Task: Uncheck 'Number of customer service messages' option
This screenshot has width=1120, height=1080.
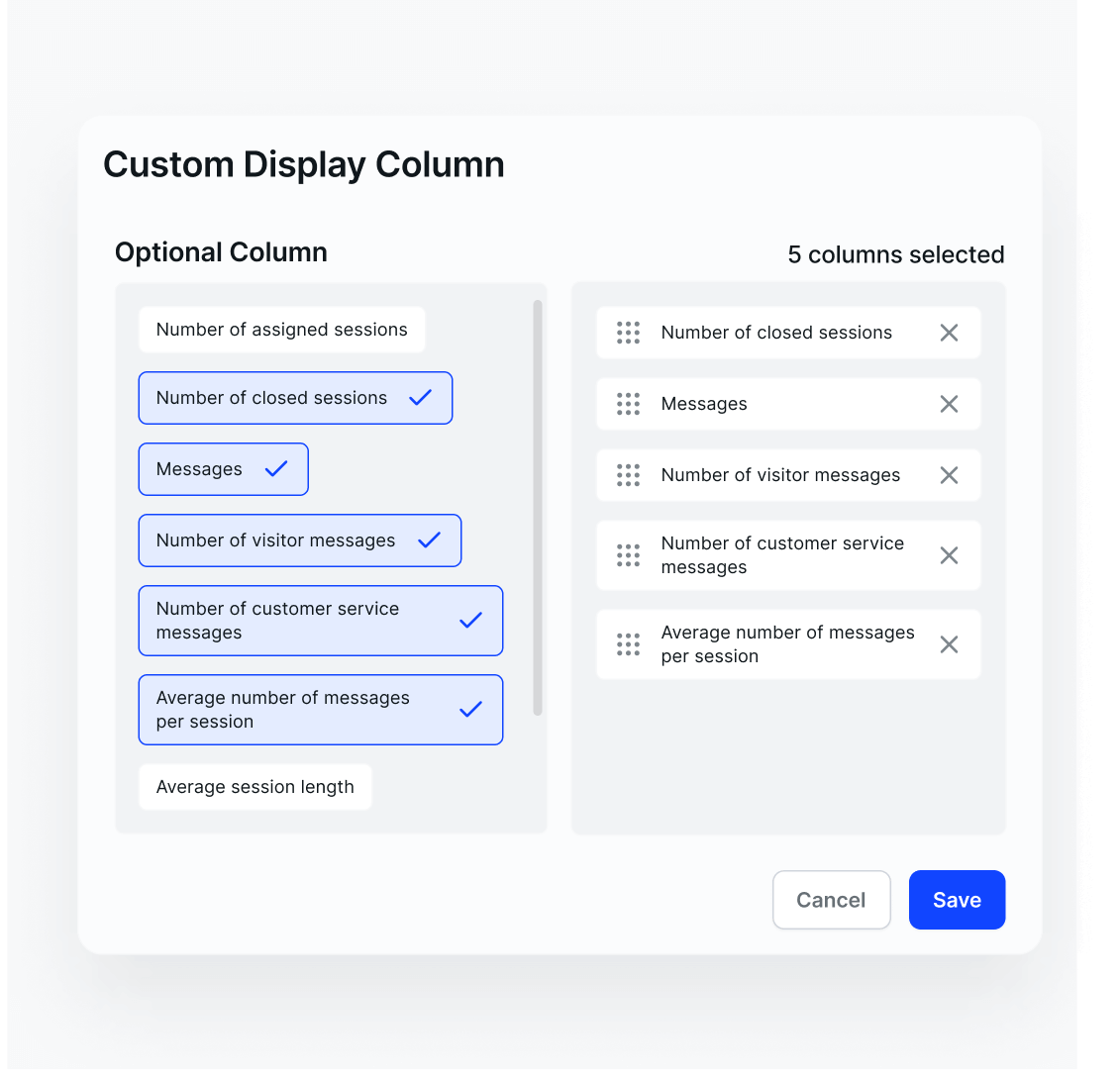Action: click(320, 621)
